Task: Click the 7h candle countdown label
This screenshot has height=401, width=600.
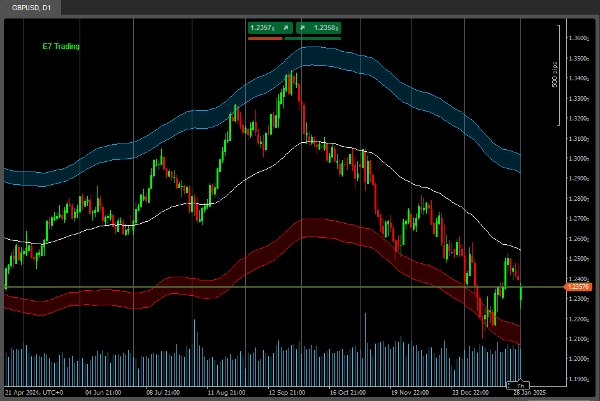Action: tap(521, 384)
